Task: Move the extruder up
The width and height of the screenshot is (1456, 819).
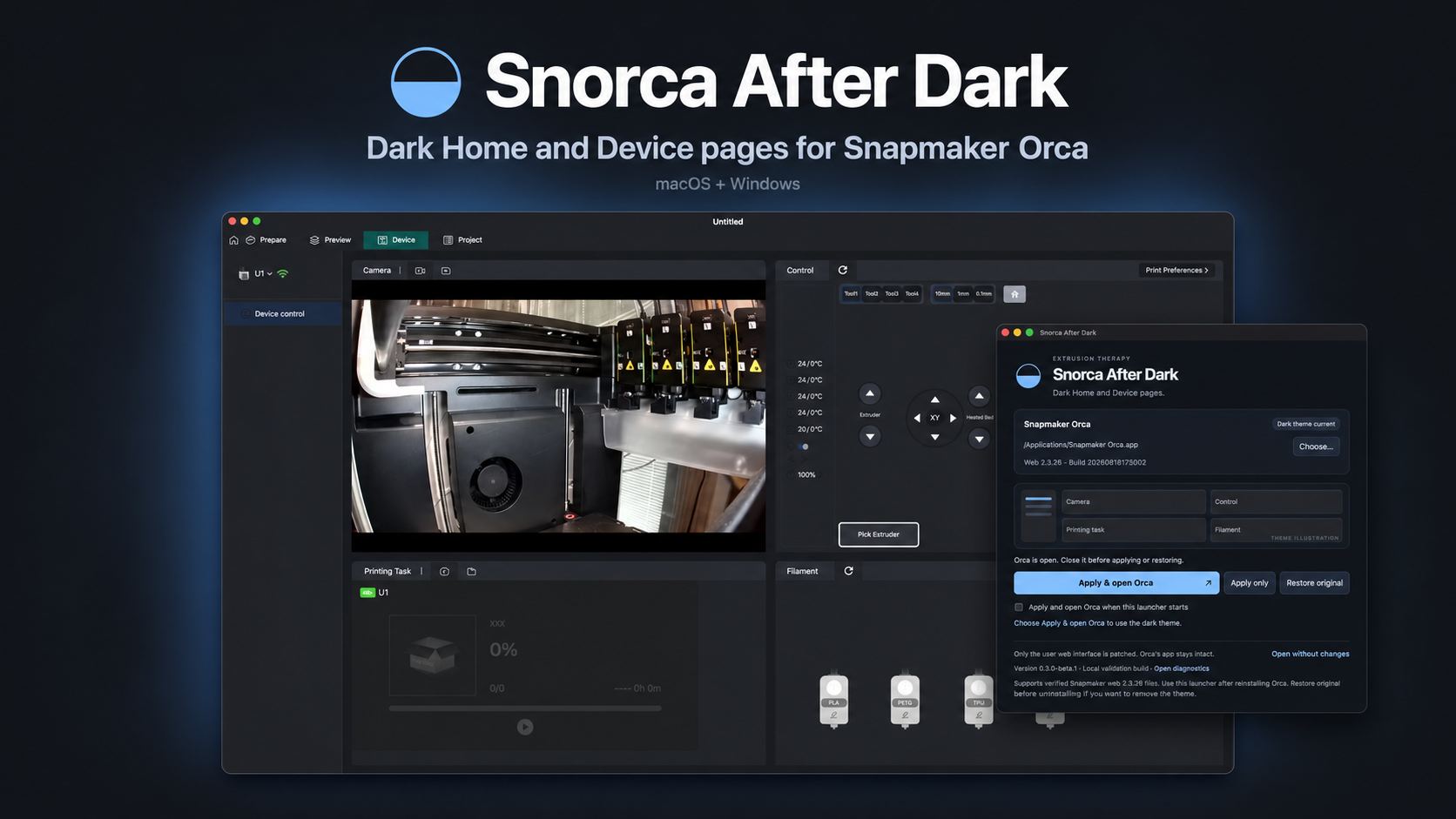Action: pyautogui.click(x=870, y=393)
